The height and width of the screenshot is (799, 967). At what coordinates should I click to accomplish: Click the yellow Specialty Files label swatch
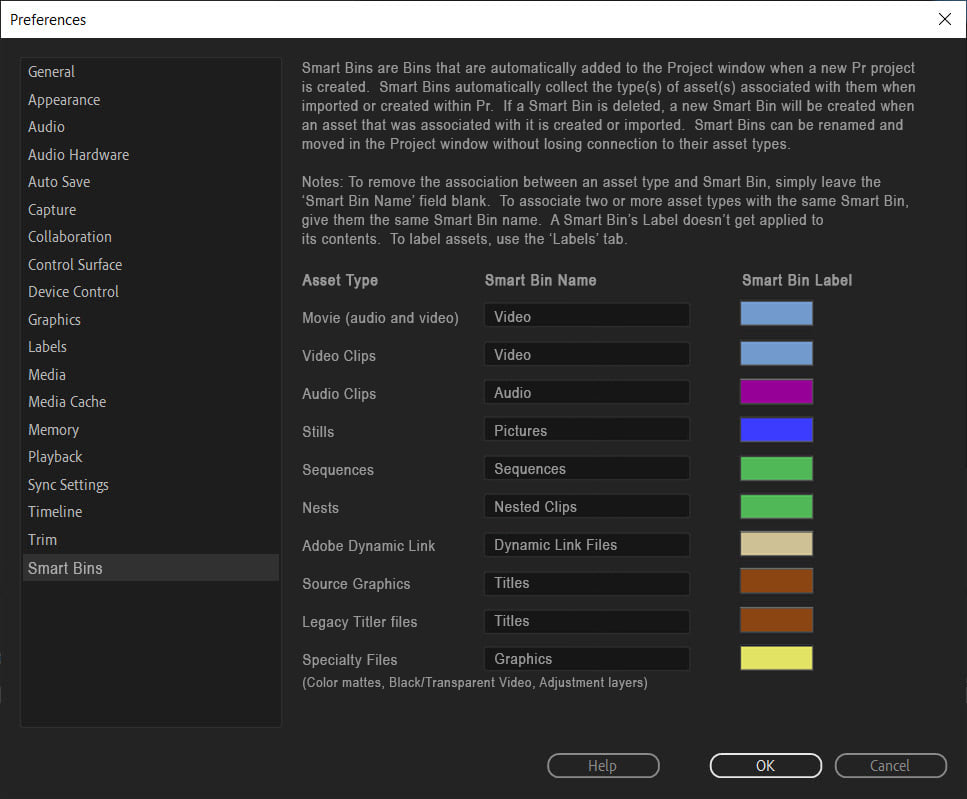(776, 658)
